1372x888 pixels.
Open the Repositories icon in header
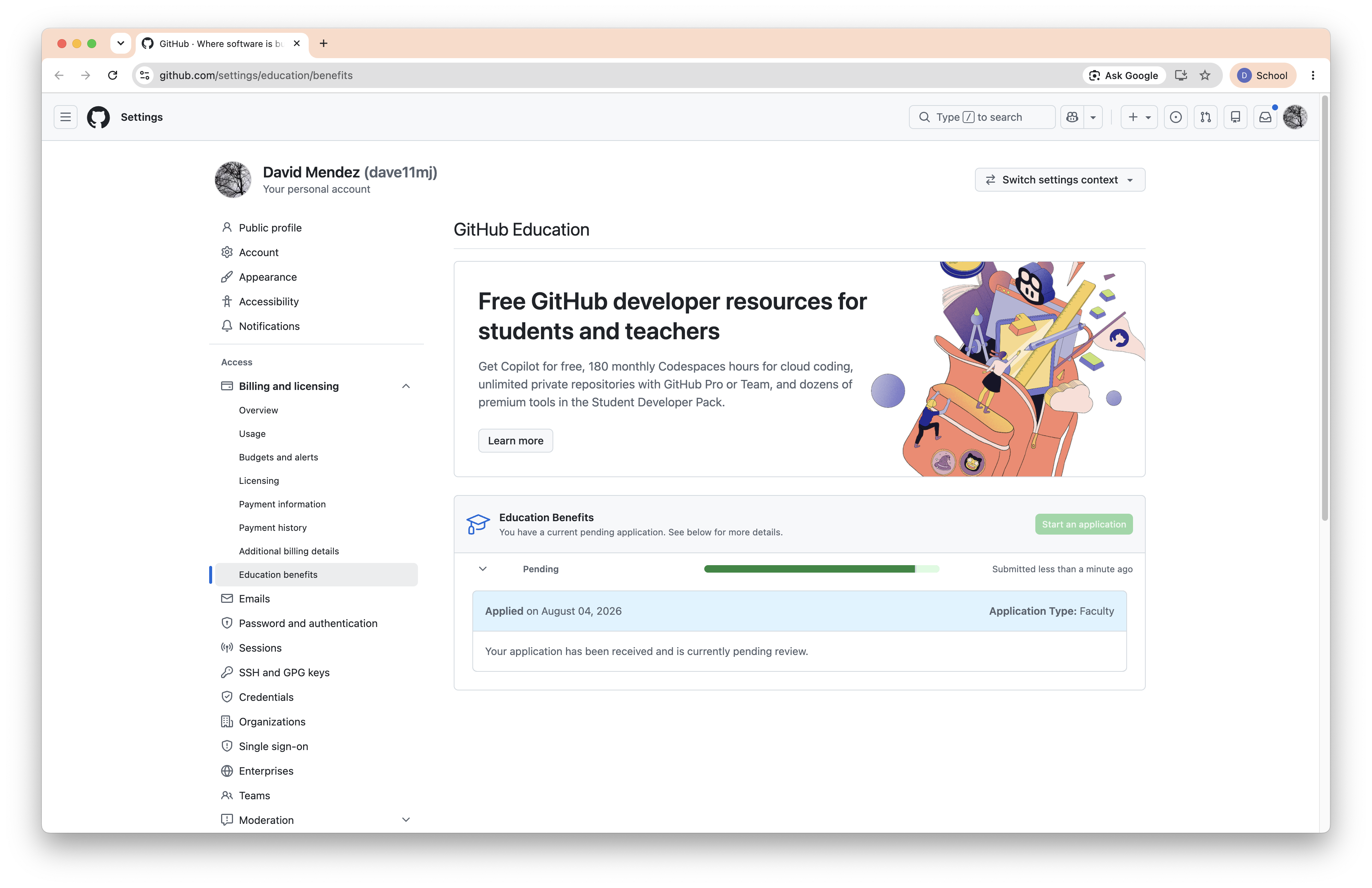point(1236,117)
